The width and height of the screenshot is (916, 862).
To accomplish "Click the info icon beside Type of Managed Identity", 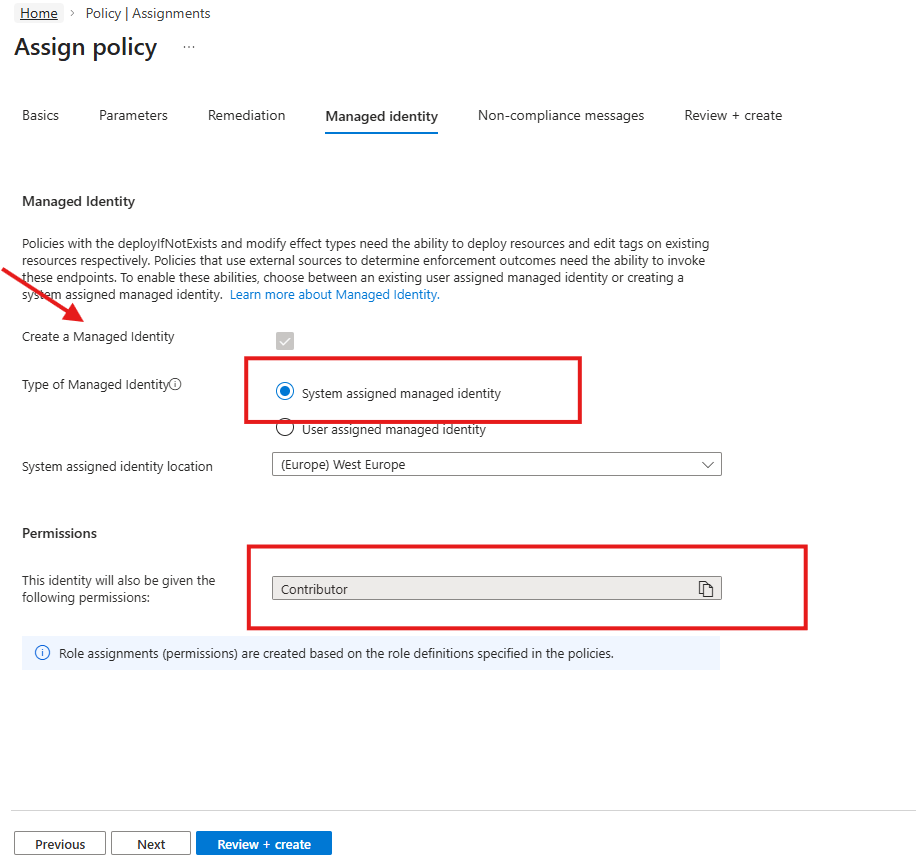I will (x=176, y=385).
